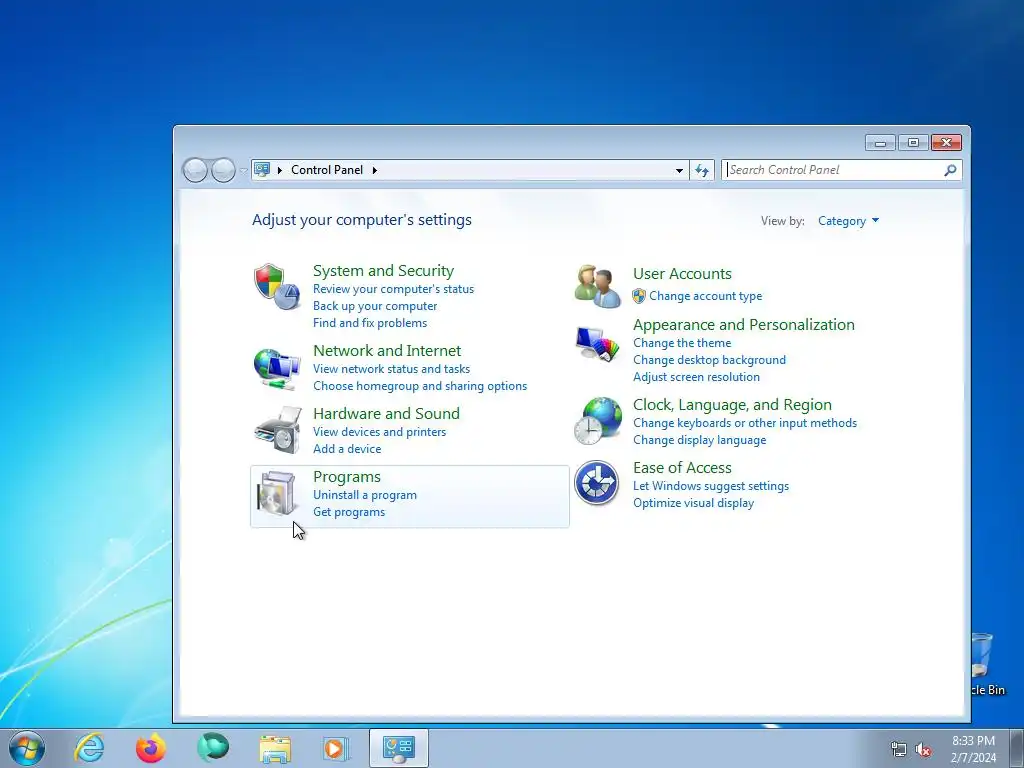Open the System and Security shield icon
Screen dimensions: 1024x768
coord(277,287)
